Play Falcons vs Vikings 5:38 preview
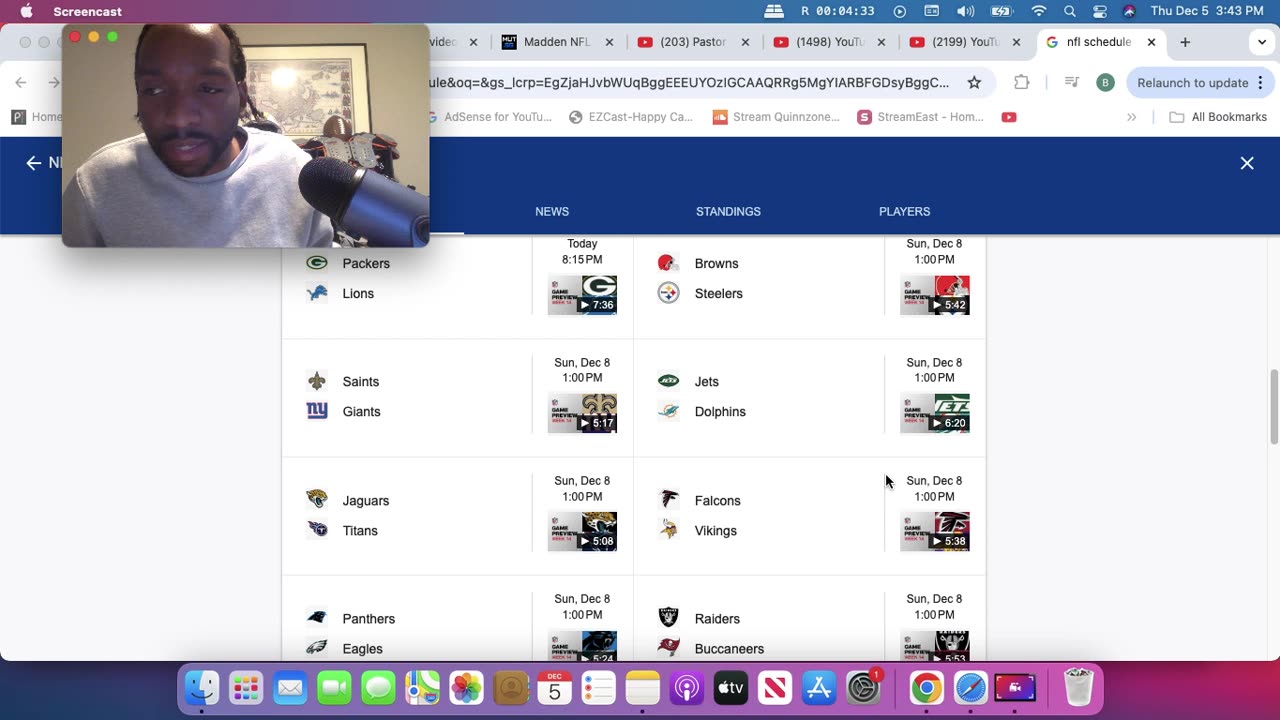This screenshot has height=720, width=1280. point(934,531)
